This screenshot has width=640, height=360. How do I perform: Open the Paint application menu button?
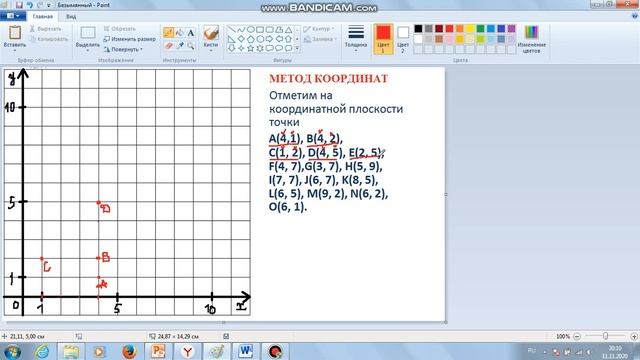point(13,16)
